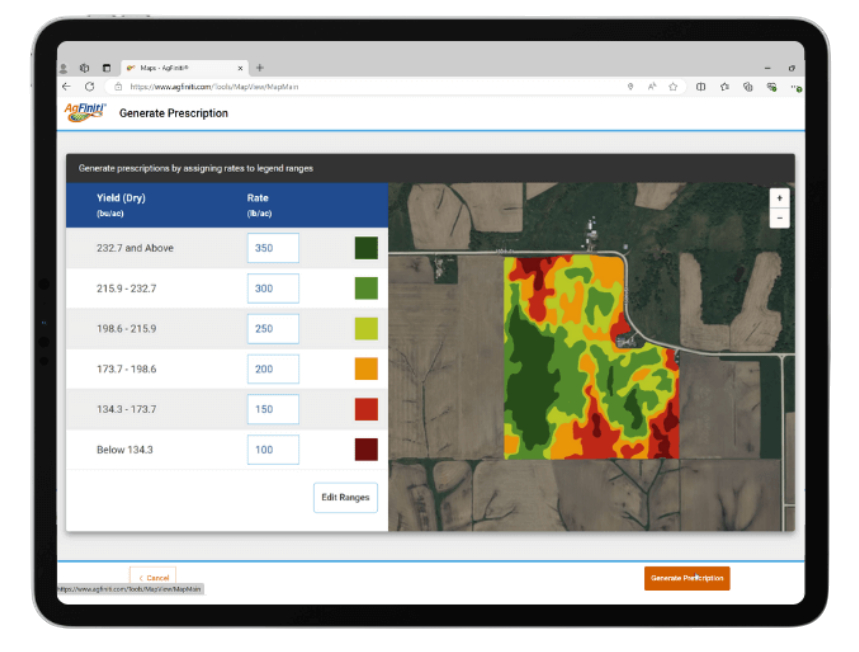
Task: Go back to the previous page
Action: [67, 87]
